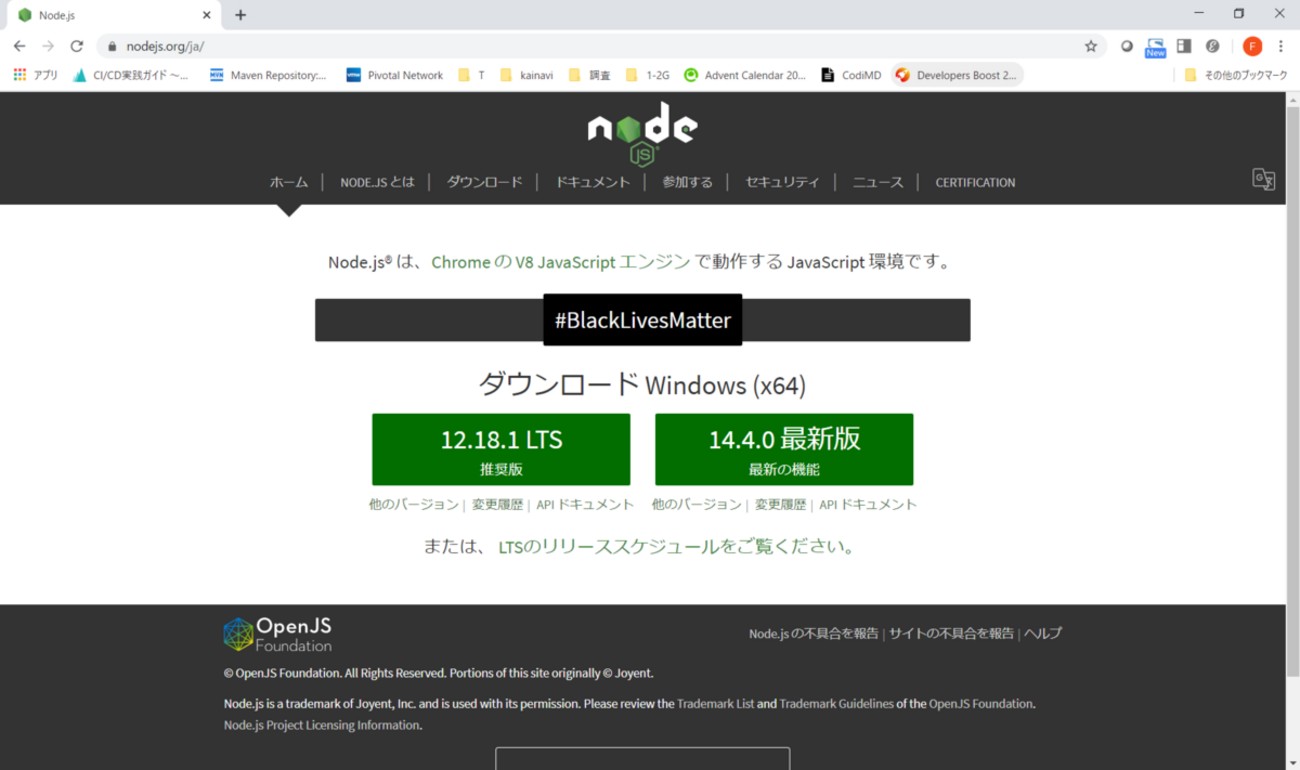Image resolution: width=1300 pixels, height=770 pixels.
Task: Open the Pivotal Network bookmark
Action: point(394,75)
